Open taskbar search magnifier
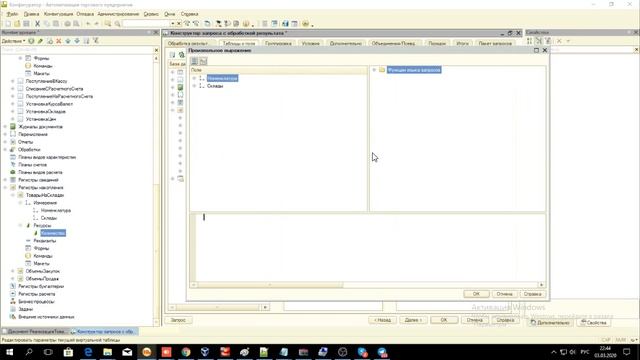The image size is (640, 360). (x=29, y=351)
